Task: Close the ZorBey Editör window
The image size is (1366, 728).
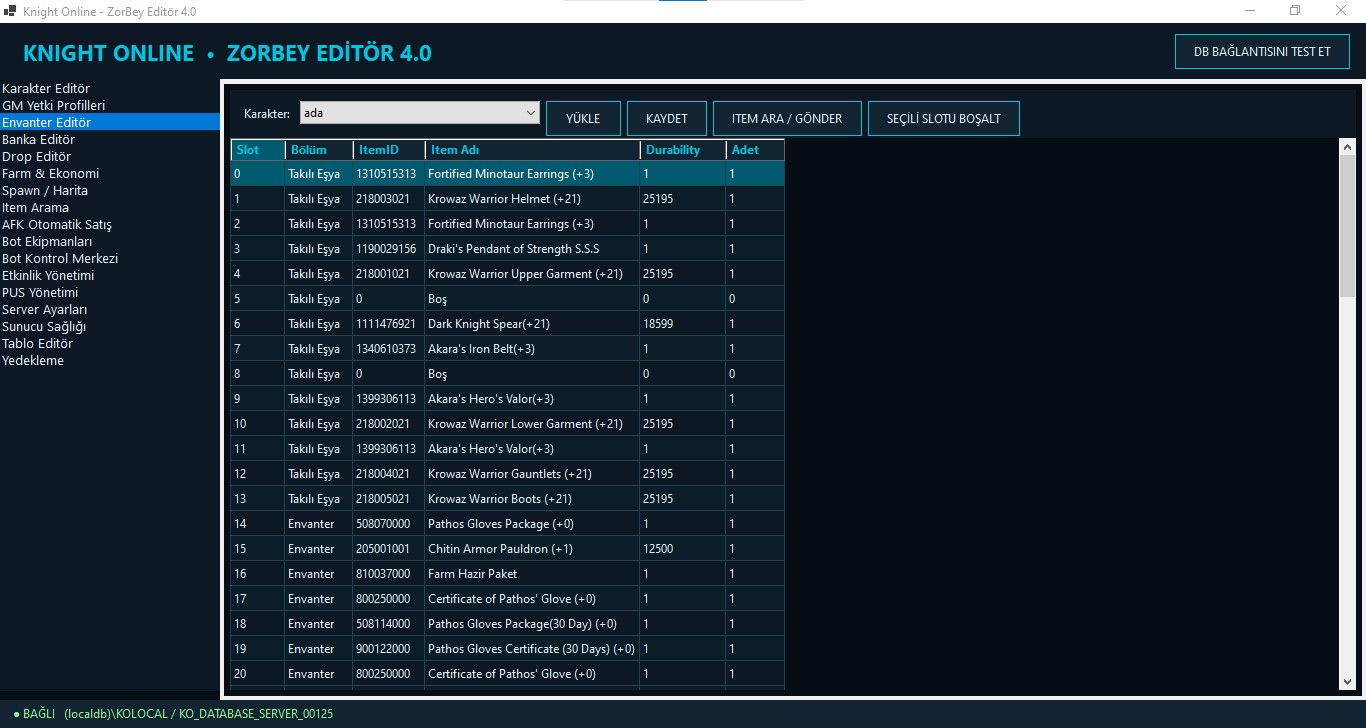Action: (x=1342, y=11)
